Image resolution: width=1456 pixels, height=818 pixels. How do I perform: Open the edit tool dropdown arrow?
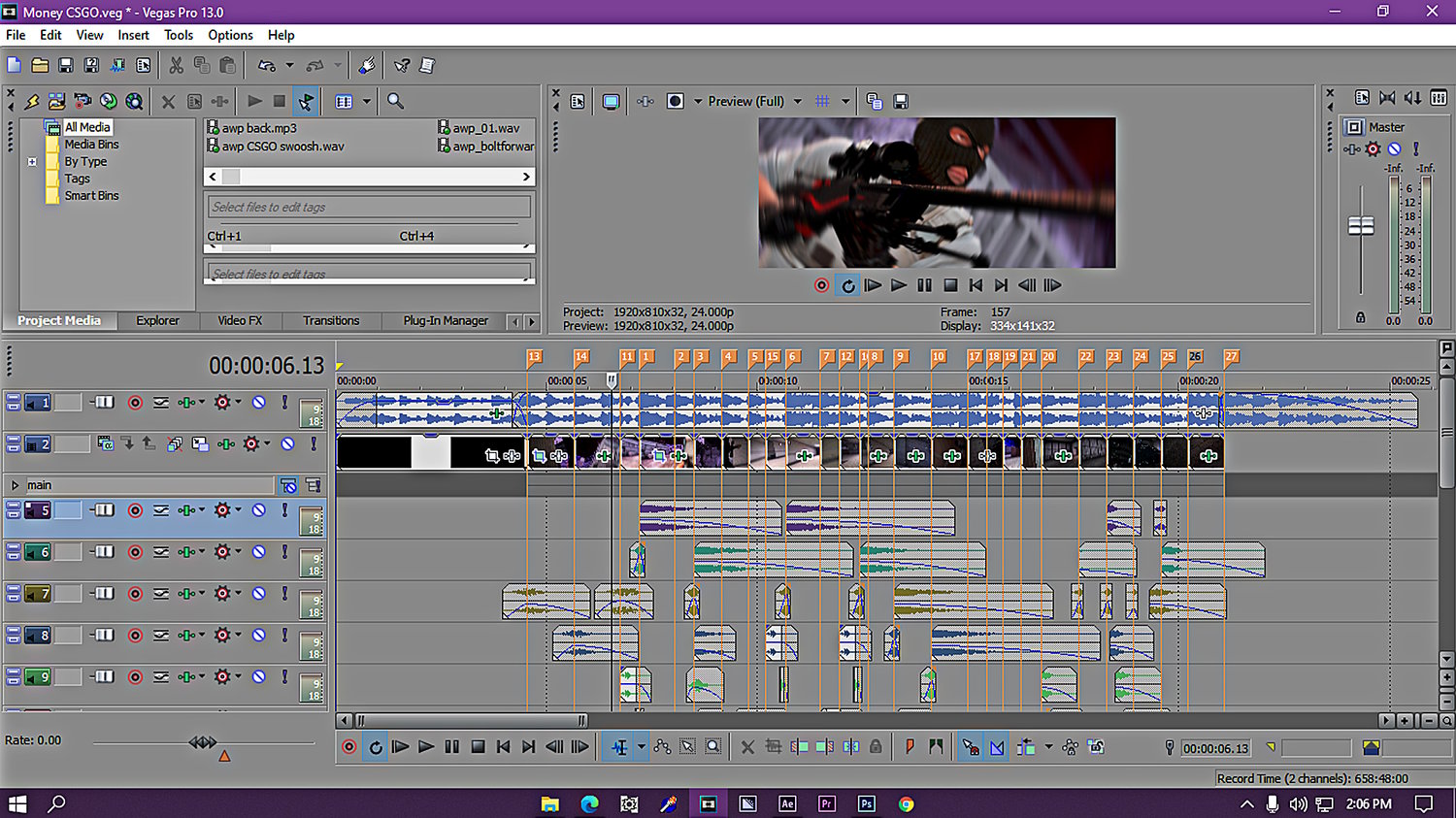pyautogui.click(x=641, y=746)
